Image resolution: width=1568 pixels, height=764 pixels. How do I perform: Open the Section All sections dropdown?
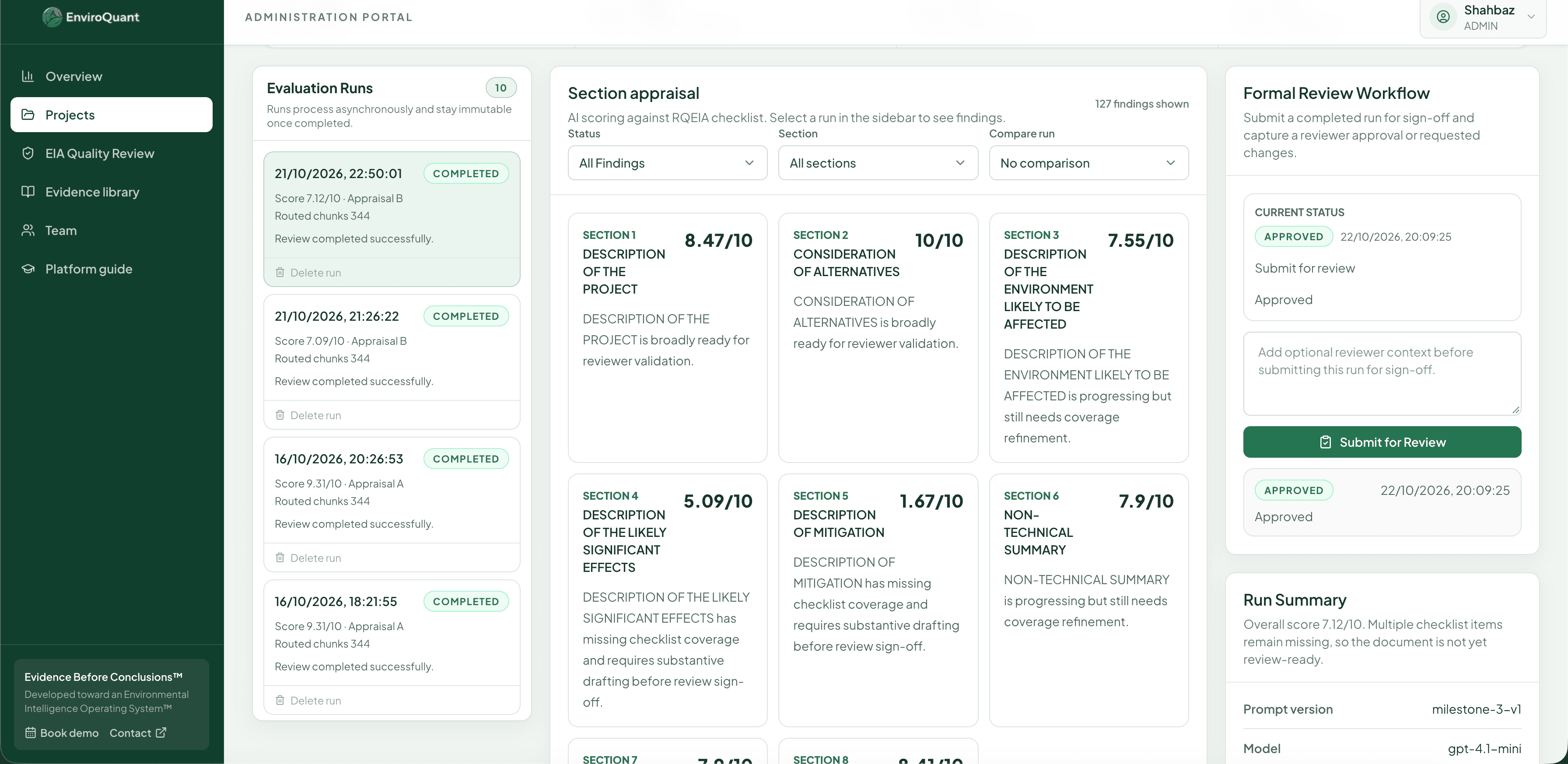click(878, 162)
